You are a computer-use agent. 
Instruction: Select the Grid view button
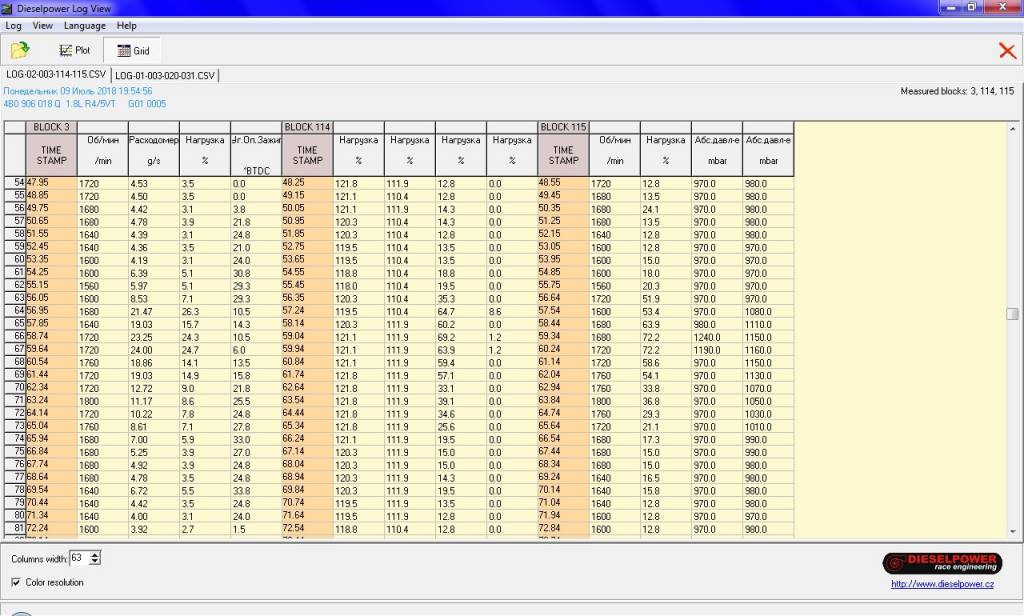pyautogui.click(x=132, y=50)
